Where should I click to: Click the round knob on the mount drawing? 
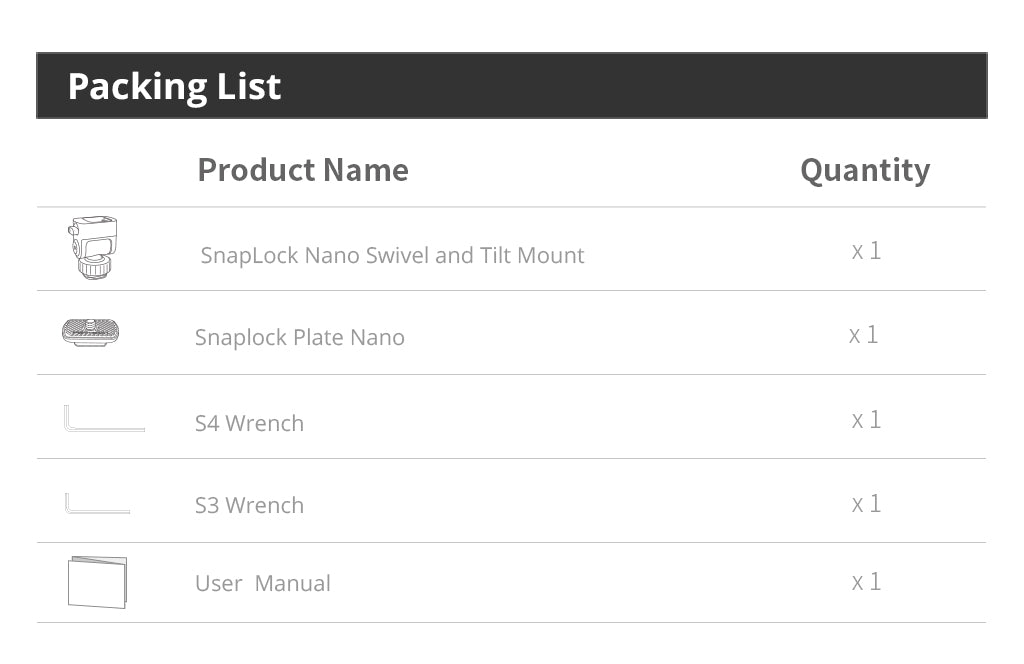coord(94,268)
